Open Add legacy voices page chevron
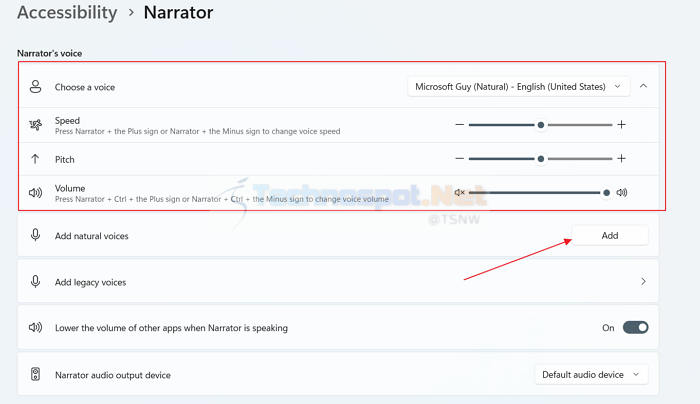700x404 pixels. [643, 281]
